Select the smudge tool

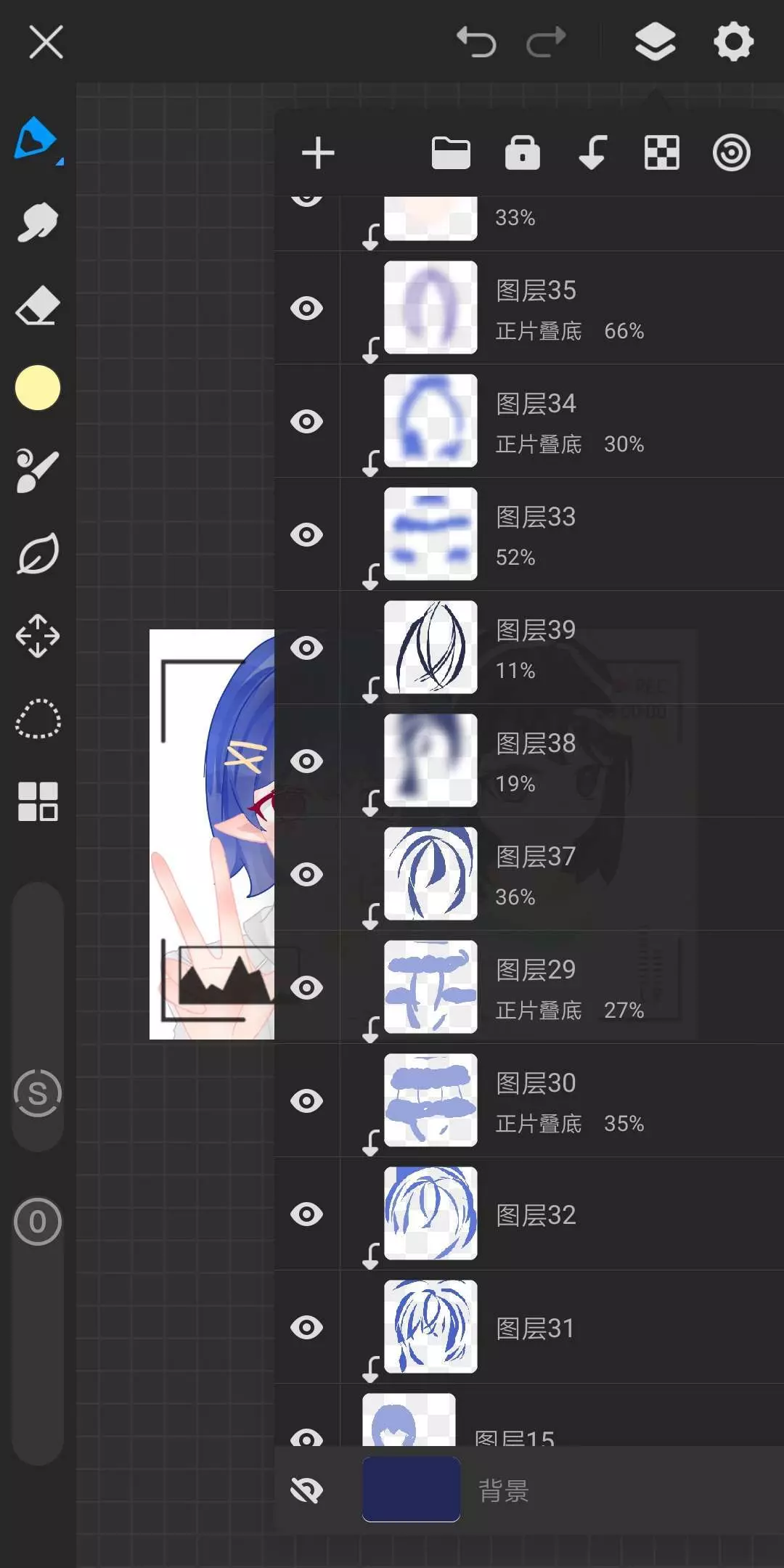(37, 222)
